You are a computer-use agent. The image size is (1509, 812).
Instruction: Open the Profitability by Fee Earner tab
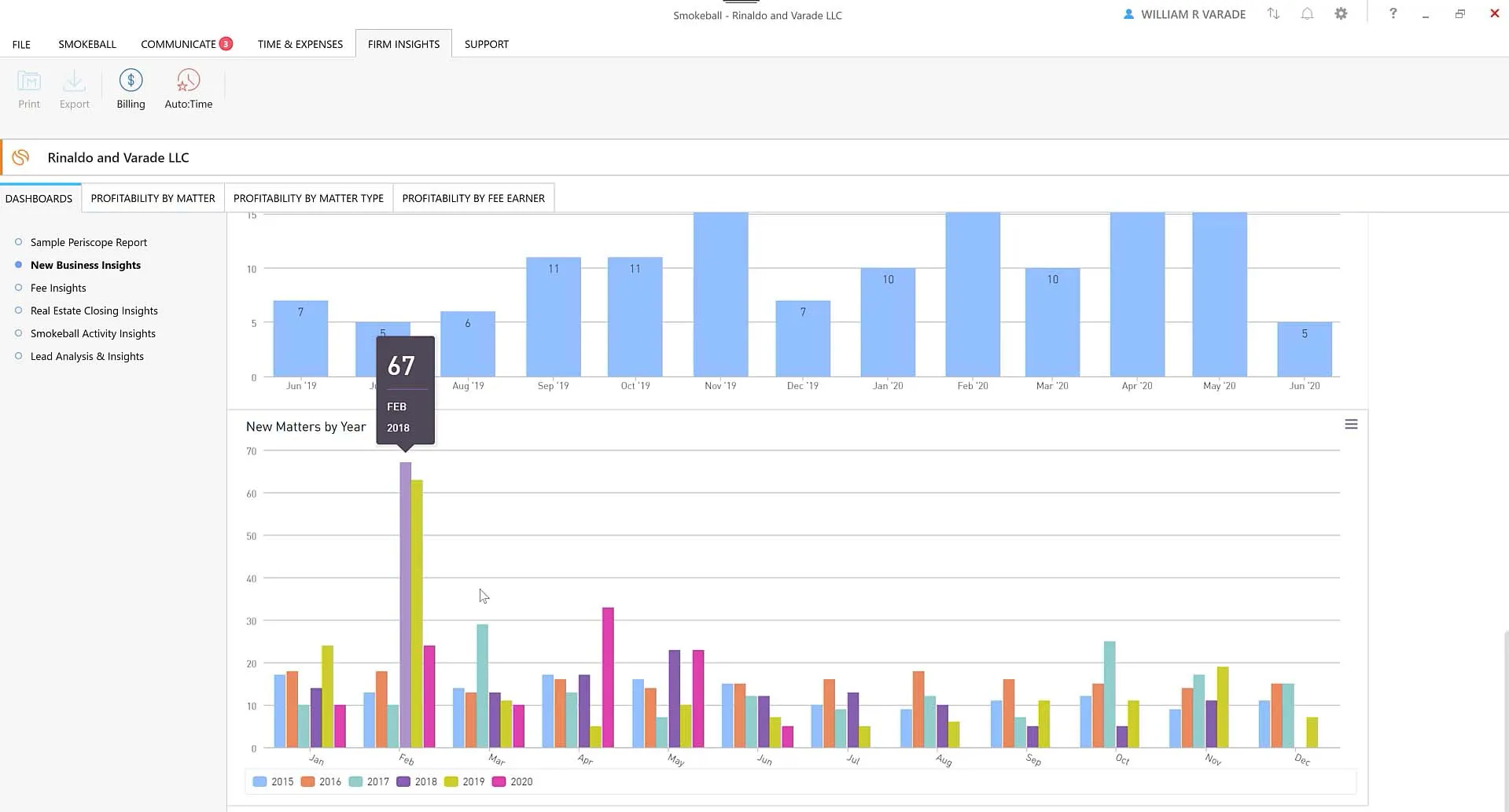(473, 198)
